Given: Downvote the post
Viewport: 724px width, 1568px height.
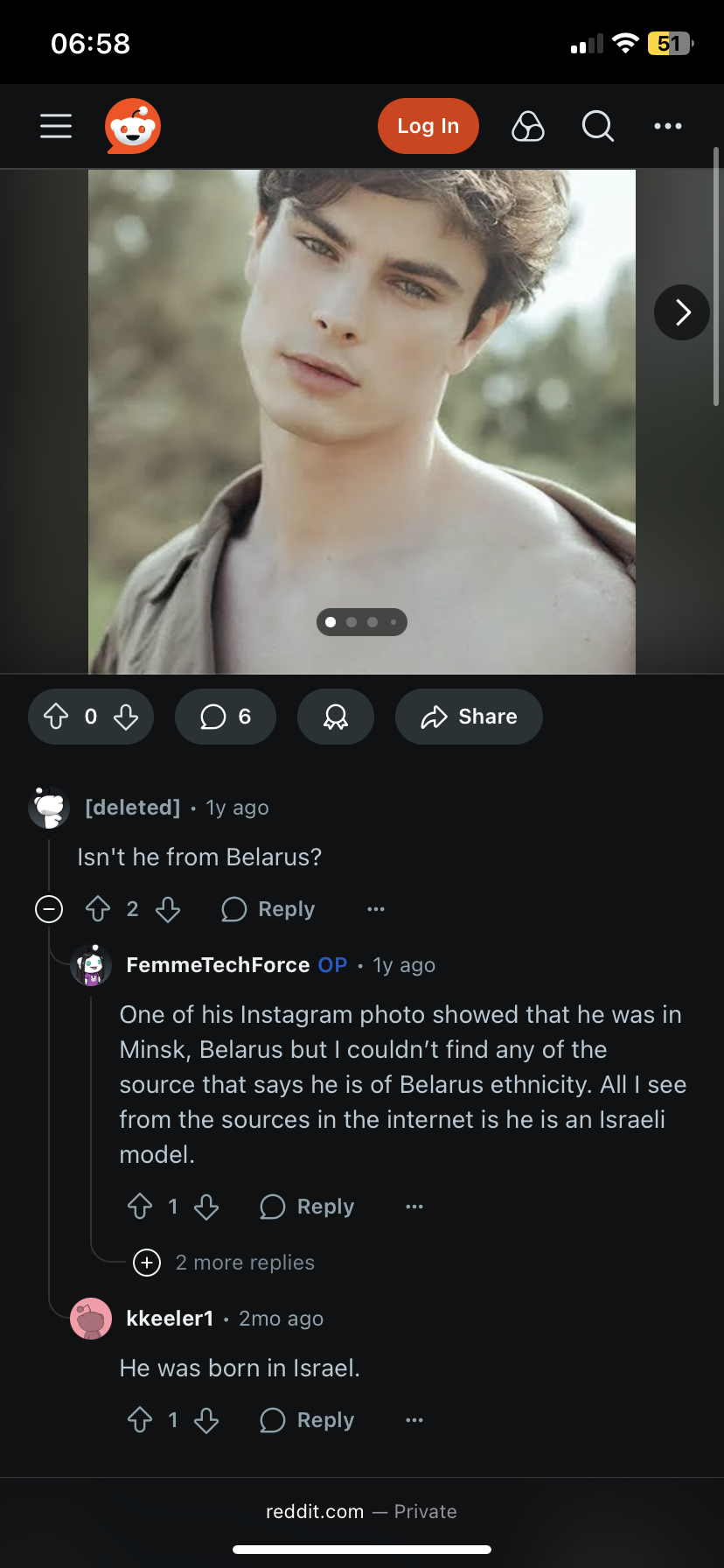Looking at the screenshot, I should pos(126,717).
